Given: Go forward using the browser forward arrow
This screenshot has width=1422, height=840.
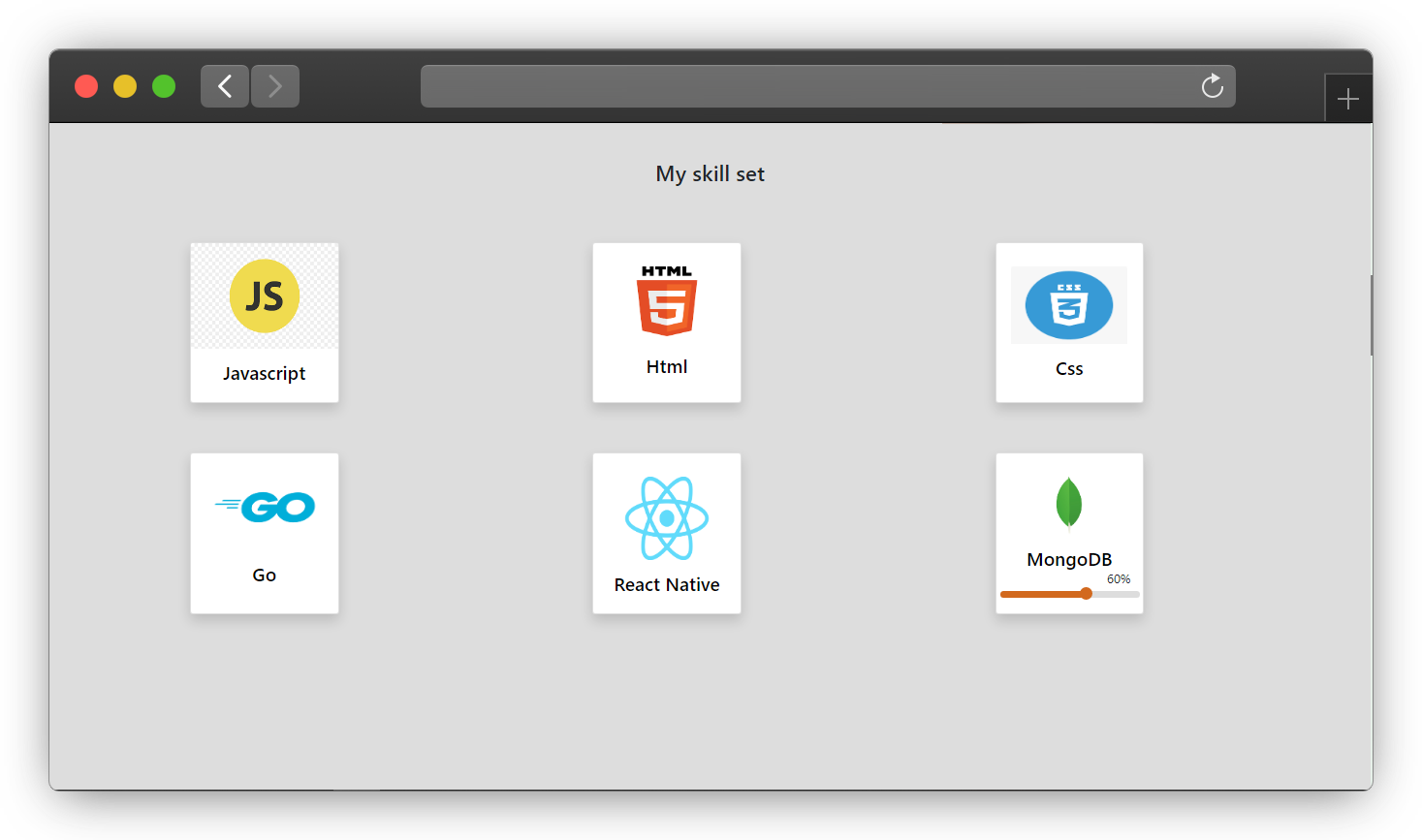Looking at the screenshot, I should (275, 86).
